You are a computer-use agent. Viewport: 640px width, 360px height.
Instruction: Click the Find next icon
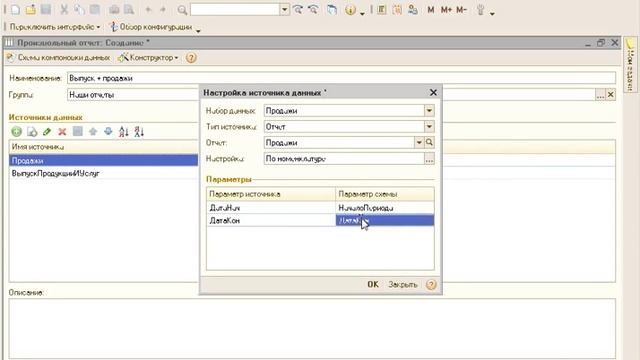click(298, 9)
